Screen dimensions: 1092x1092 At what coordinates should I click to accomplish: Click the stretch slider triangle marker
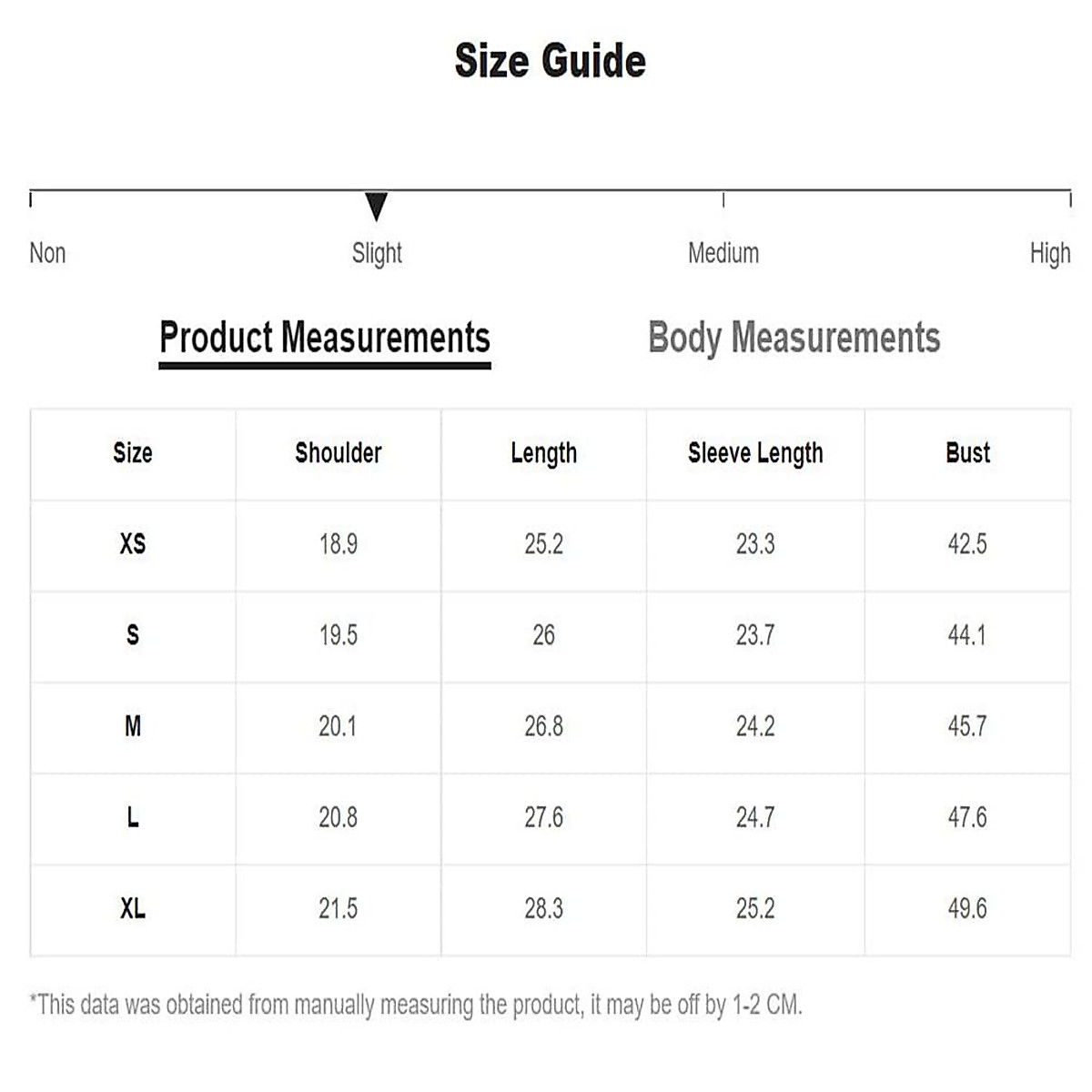tap(376, 206)
